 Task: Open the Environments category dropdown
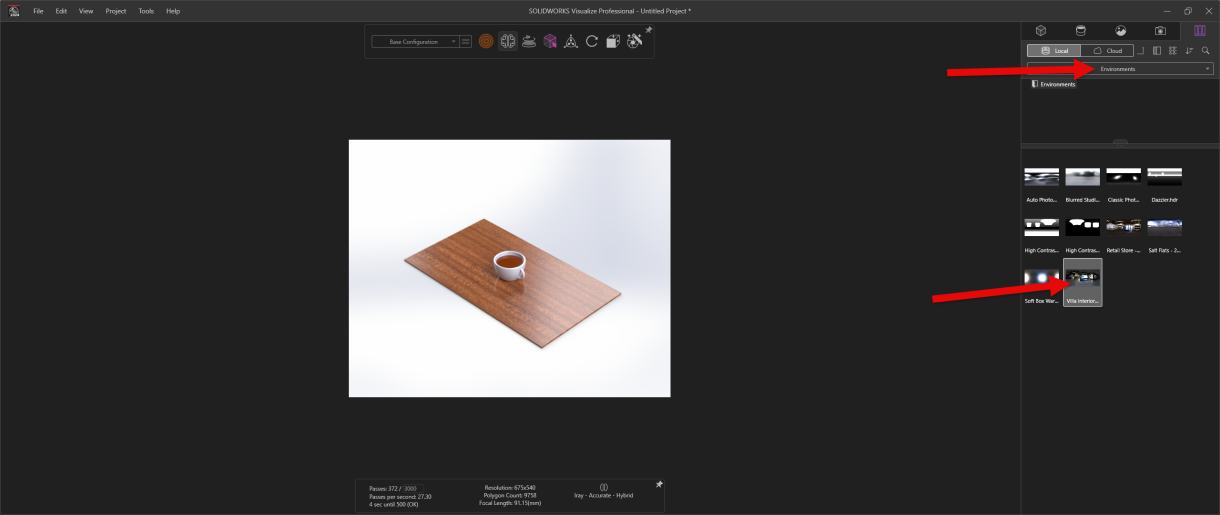[x=1120, y=69]
